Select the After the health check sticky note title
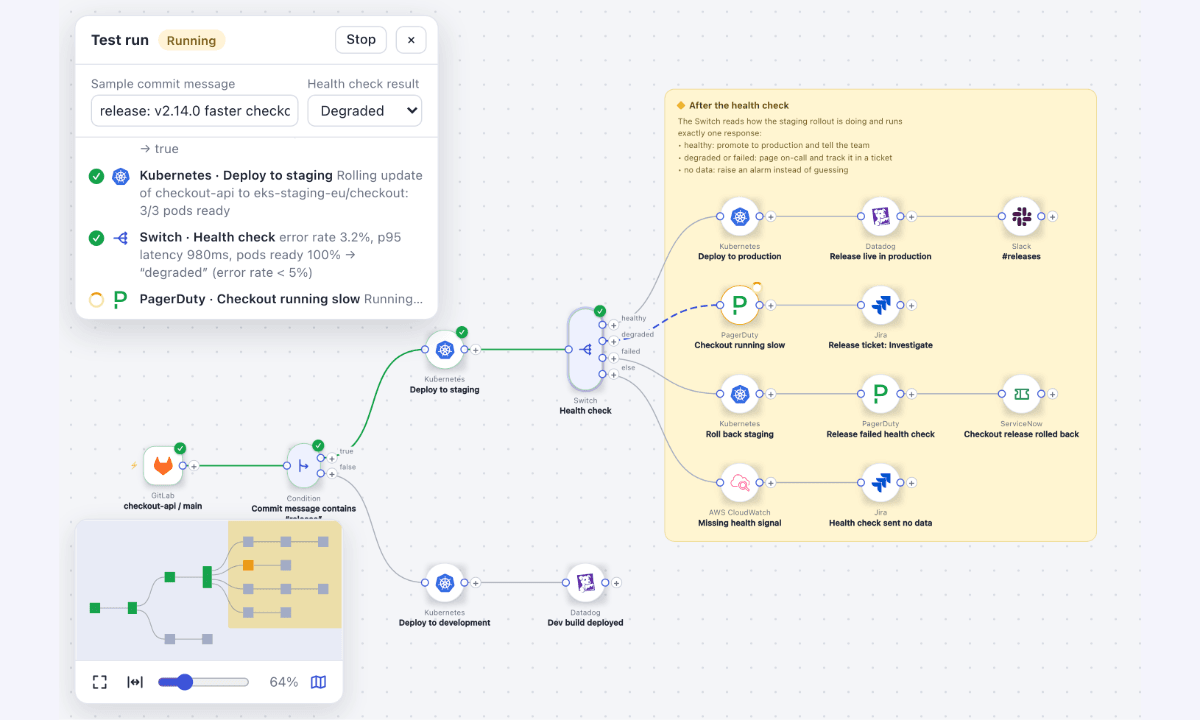The height and width of the screenshot is (720, 1200). pos(739,105)
